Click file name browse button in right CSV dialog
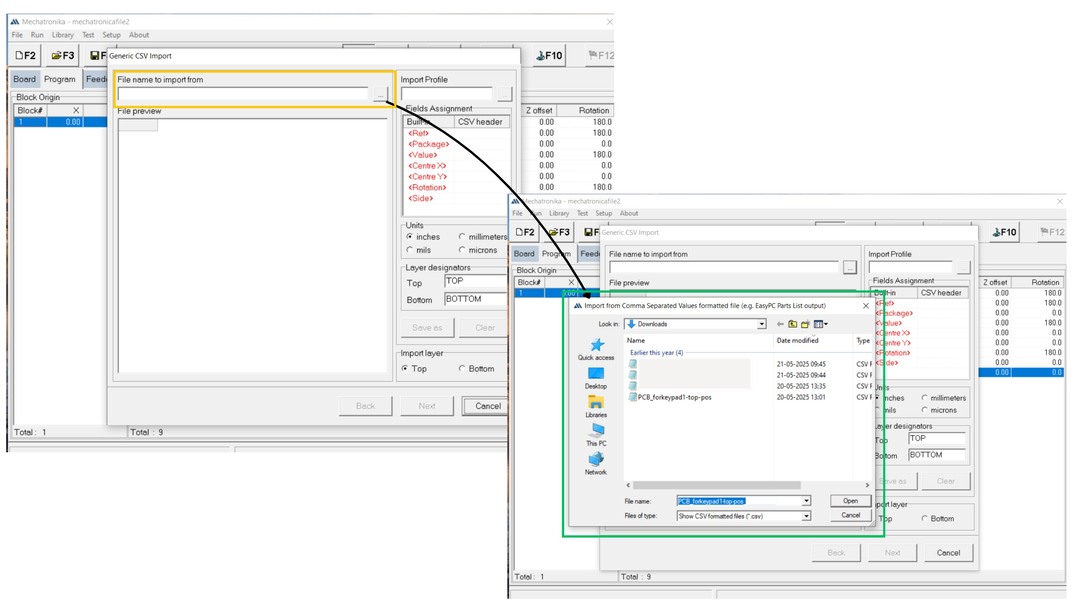This screenshot has width=1080, height=600. tap(849, 267)
